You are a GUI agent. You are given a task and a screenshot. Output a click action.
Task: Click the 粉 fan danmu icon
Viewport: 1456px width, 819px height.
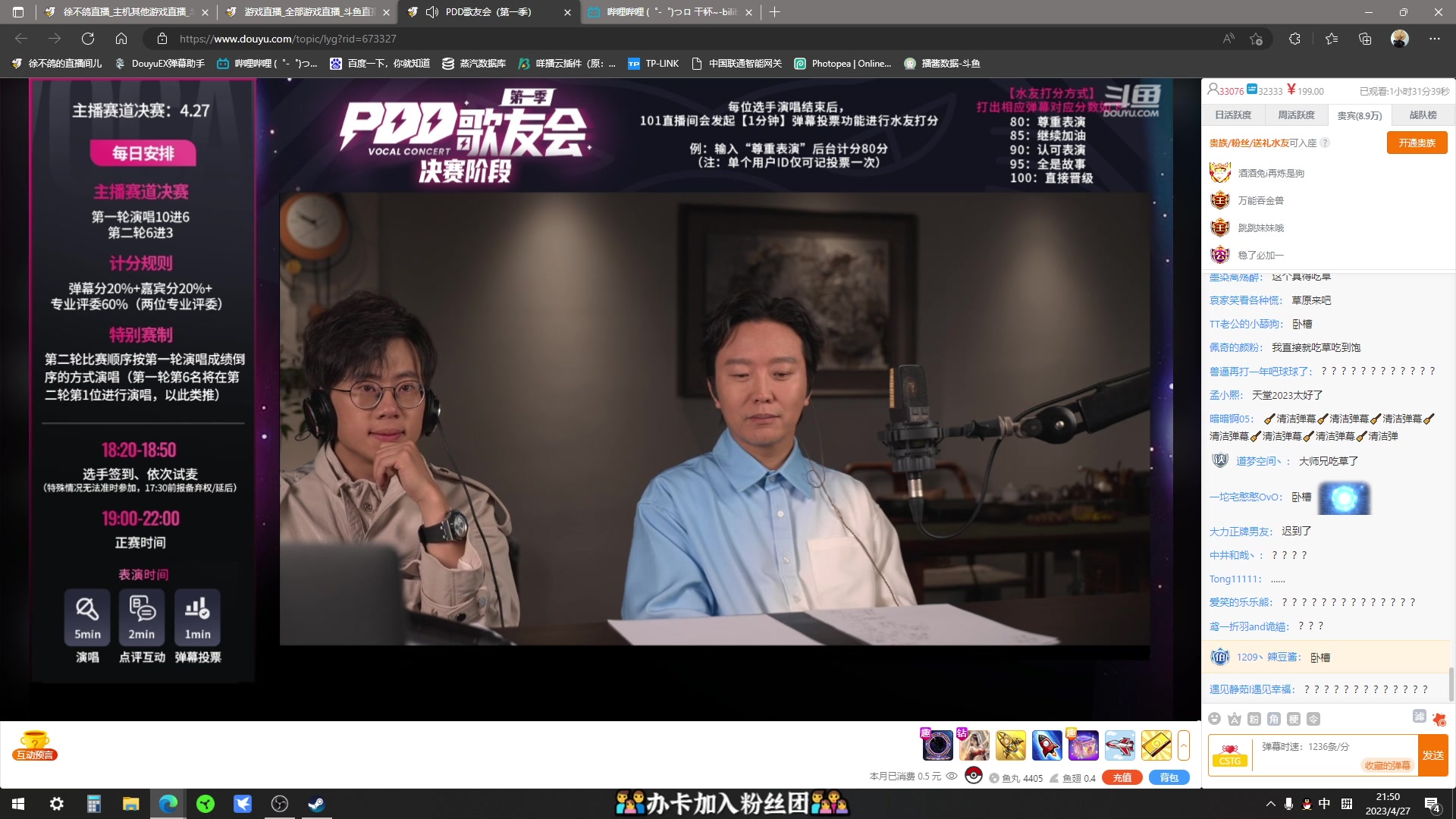(x=1254, y=719)
